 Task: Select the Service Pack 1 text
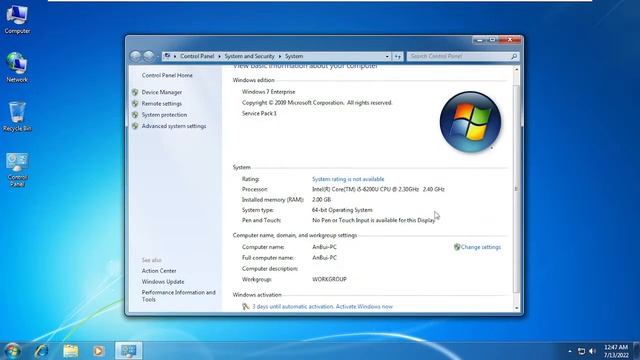pos(259,113)
